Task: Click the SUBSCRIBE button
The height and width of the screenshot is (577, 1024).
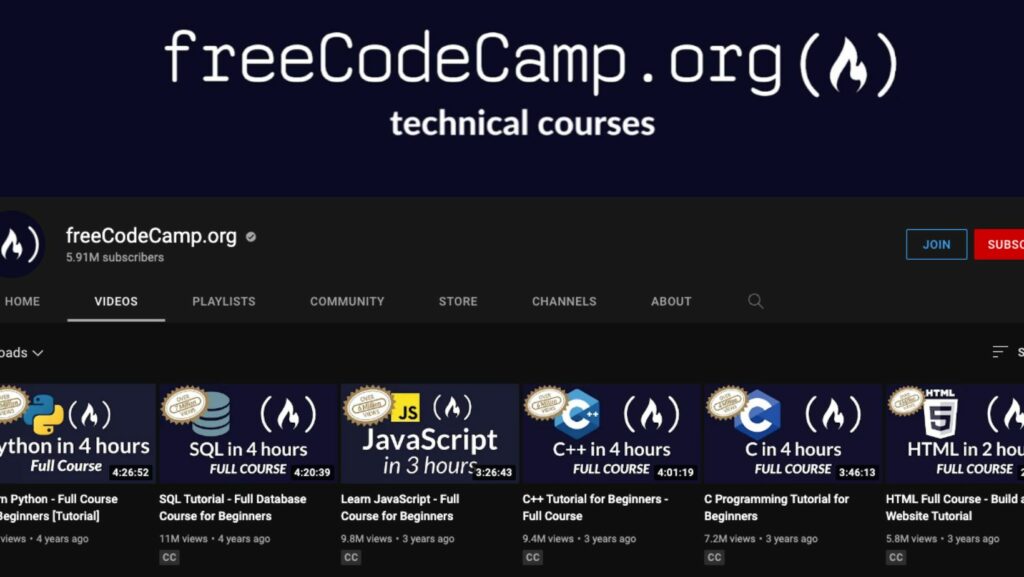Action: [1003, 244]
